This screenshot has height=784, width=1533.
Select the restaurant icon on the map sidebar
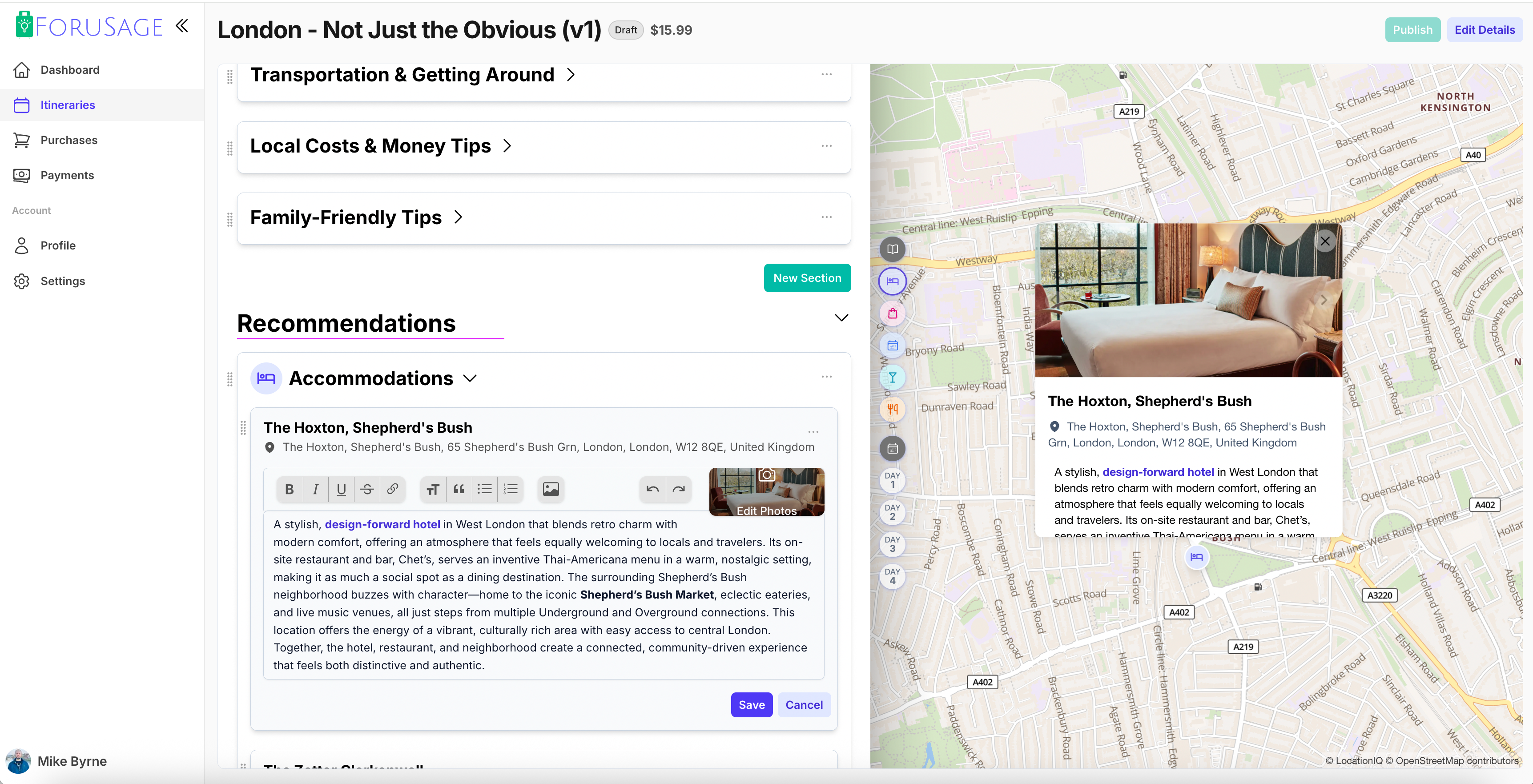coord(892,410)
